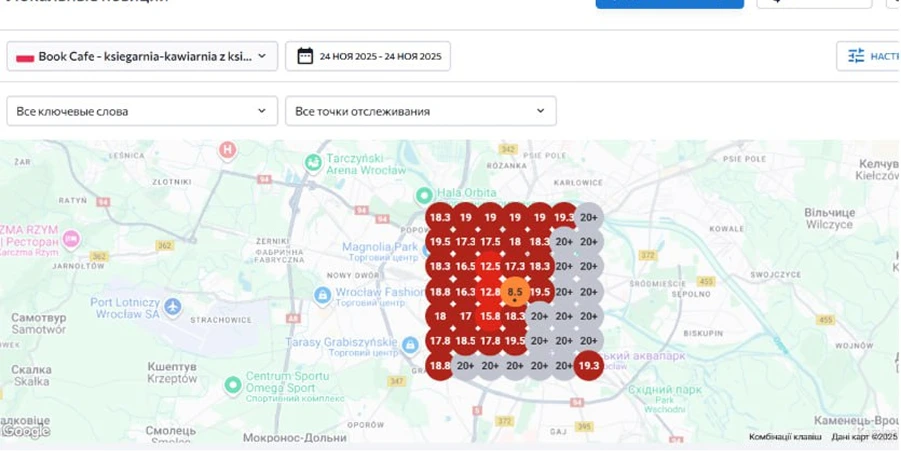Click the Скалка Skałka place label
The height and width of the screenshot is (451, 902).
pyautogui.click(x=31, y=375)
